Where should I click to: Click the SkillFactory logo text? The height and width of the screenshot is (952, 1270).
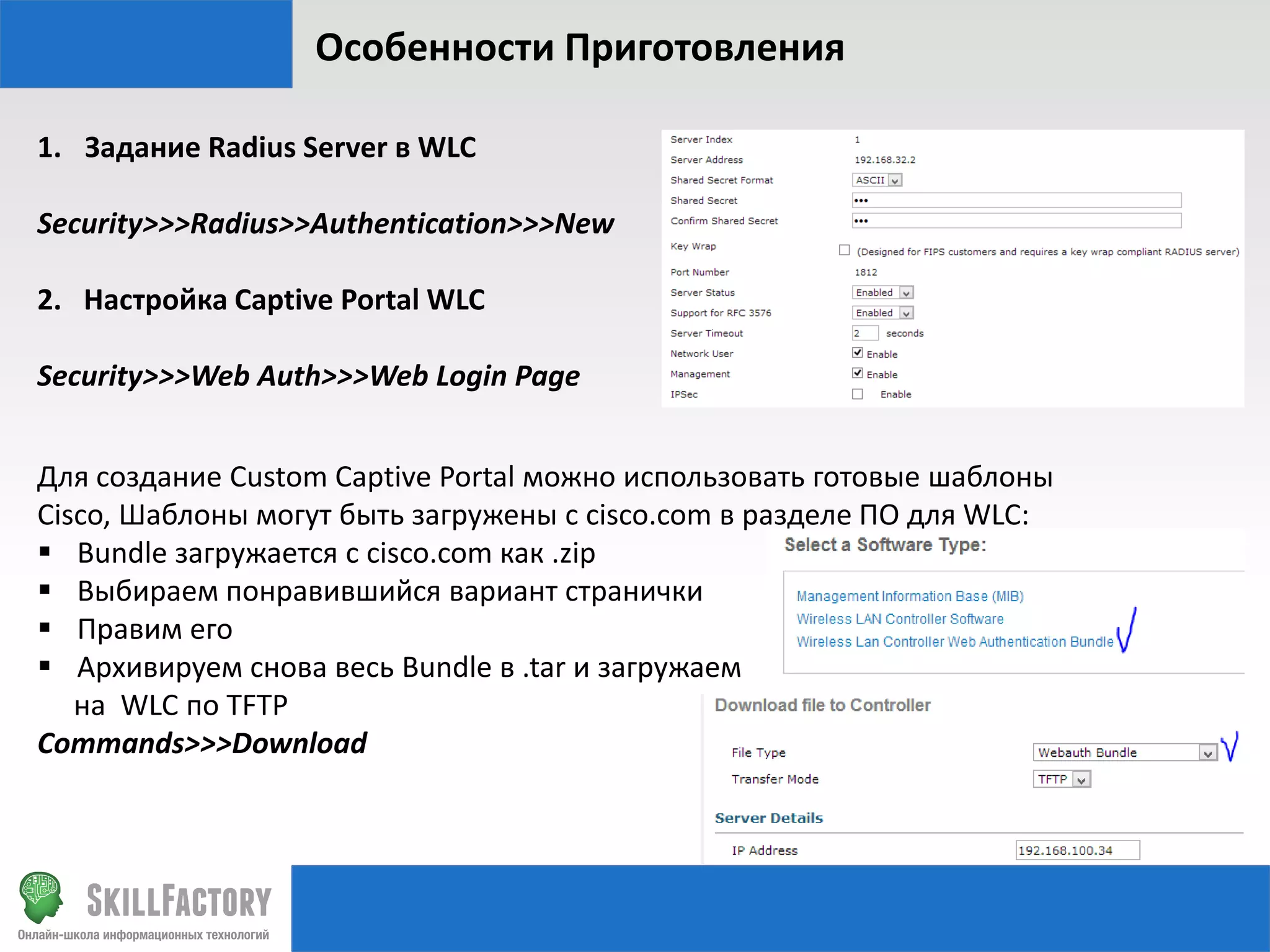click(x=179, y=901)
